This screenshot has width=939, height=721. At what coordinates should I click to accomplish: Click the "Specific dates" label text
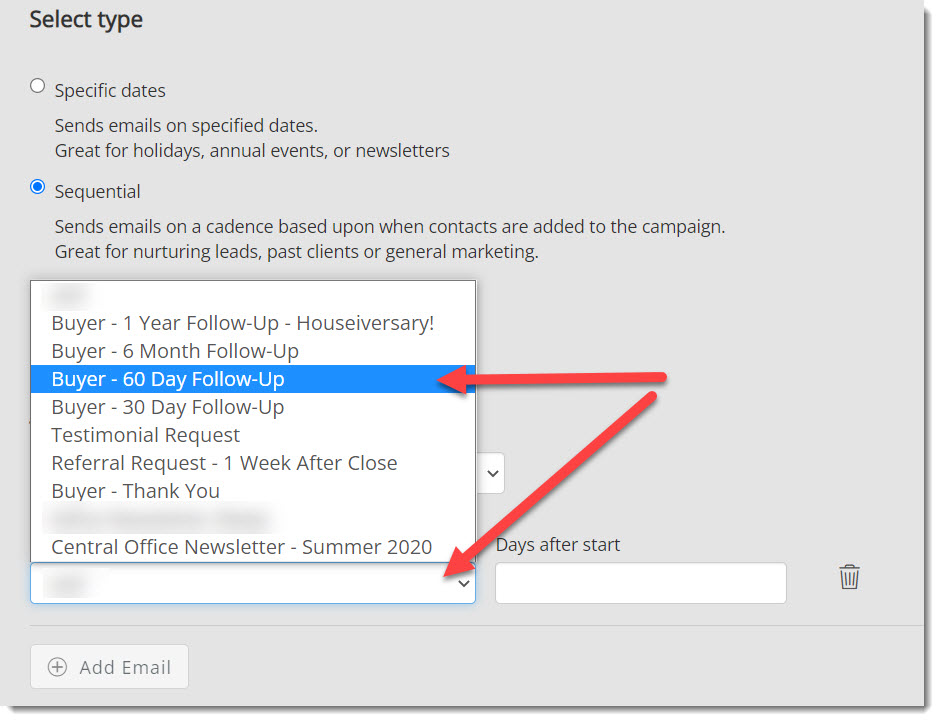pos(110,90)
